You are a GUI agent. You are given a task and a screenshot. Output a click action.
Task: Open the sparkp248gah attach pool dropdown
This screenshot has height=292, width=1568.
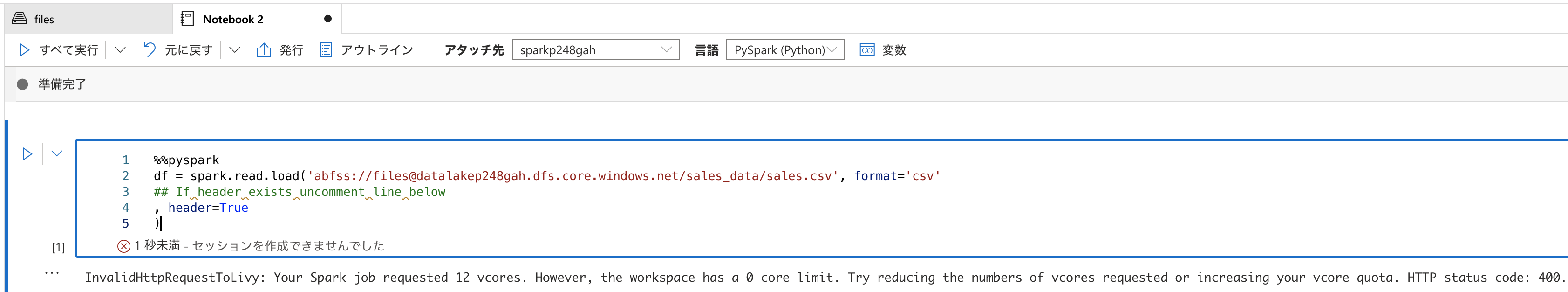[595, 50]
